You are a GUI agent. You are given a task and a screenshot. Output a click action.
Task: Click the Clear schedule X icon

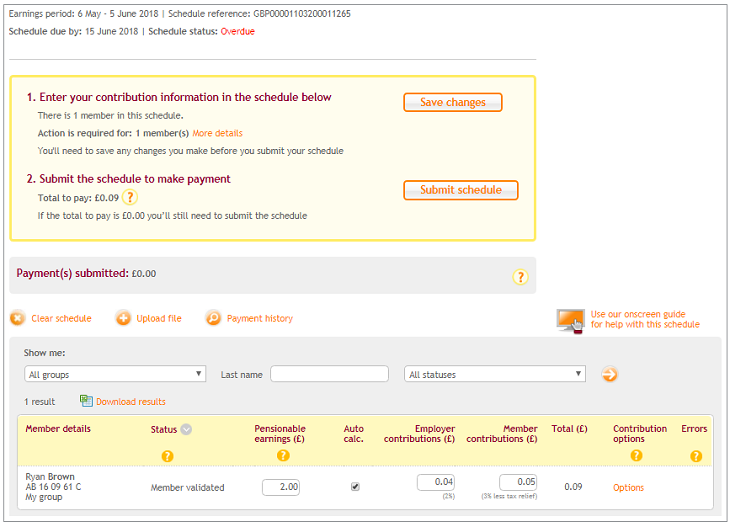click(17, 318)
